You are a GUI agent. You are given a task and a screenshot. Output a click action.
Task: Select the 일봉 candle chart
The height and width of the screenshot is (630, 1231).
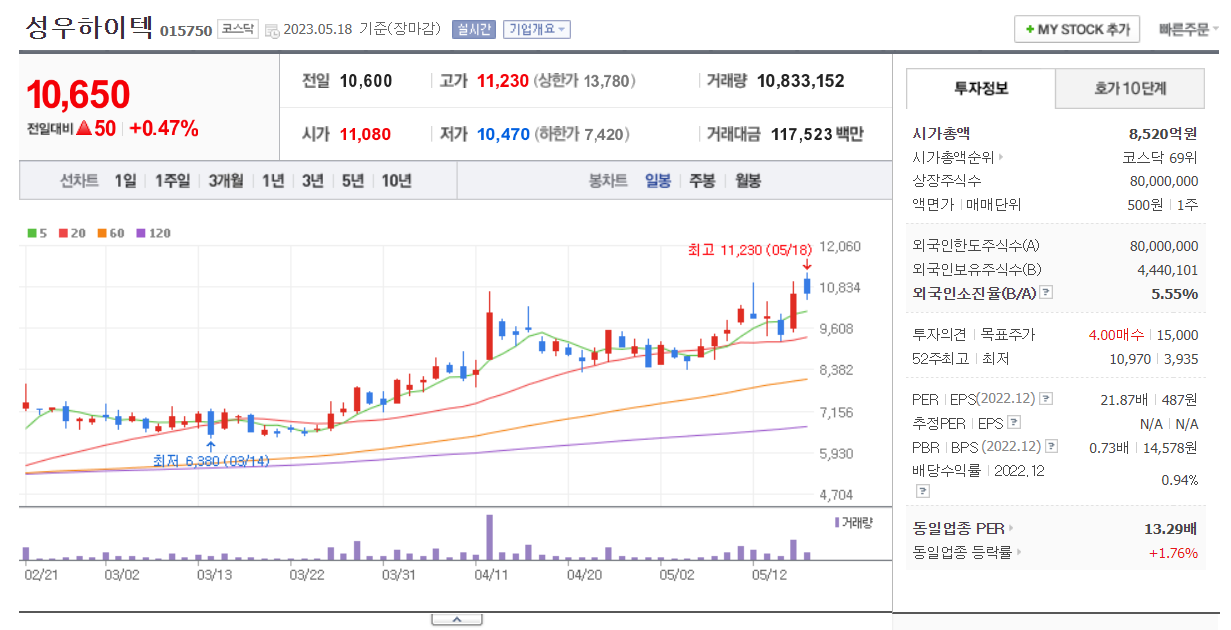coord(658,181)
